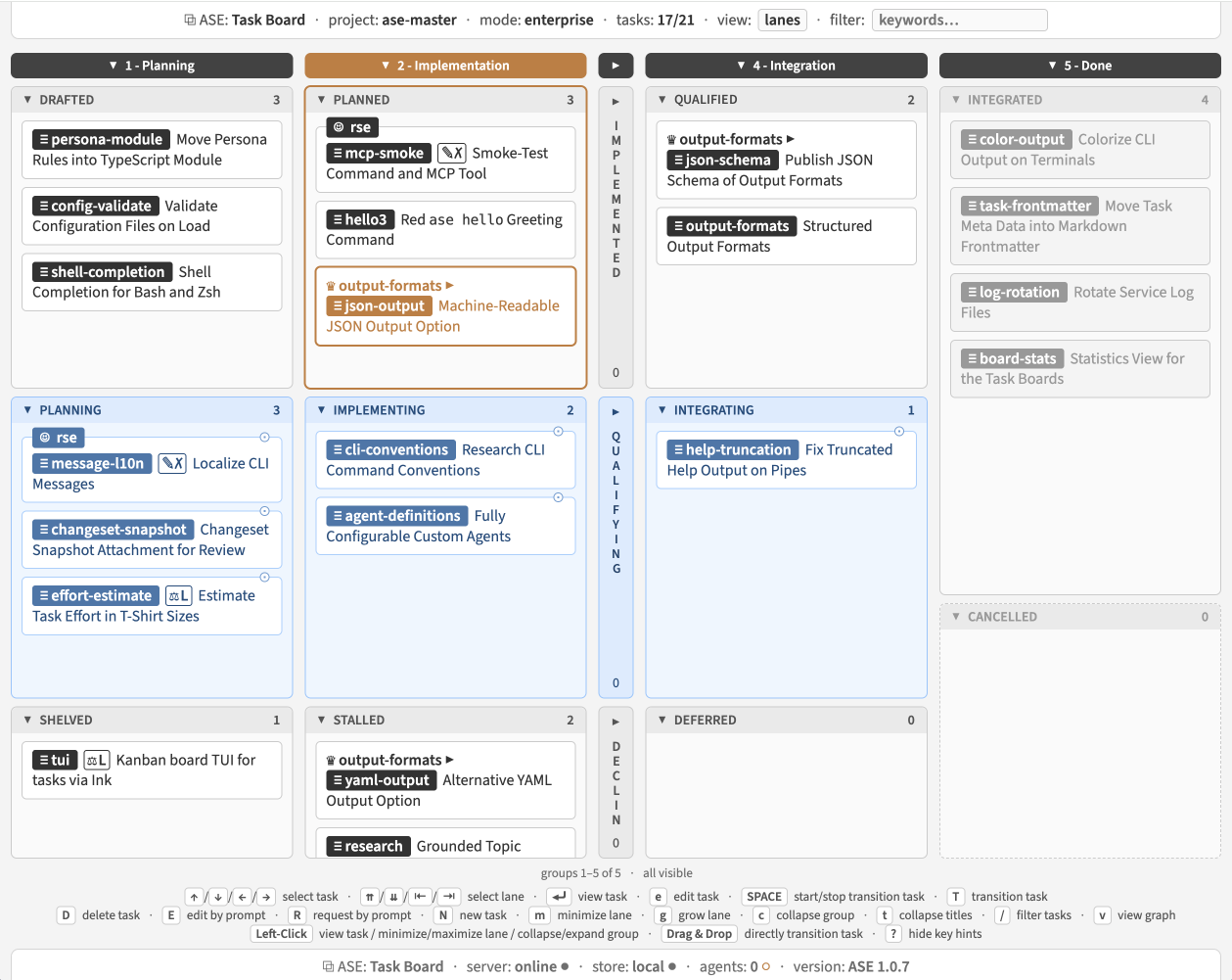
Task: Collapse the 1 - Planning group header
Action: pyautogui.click(x=152, y=66)
